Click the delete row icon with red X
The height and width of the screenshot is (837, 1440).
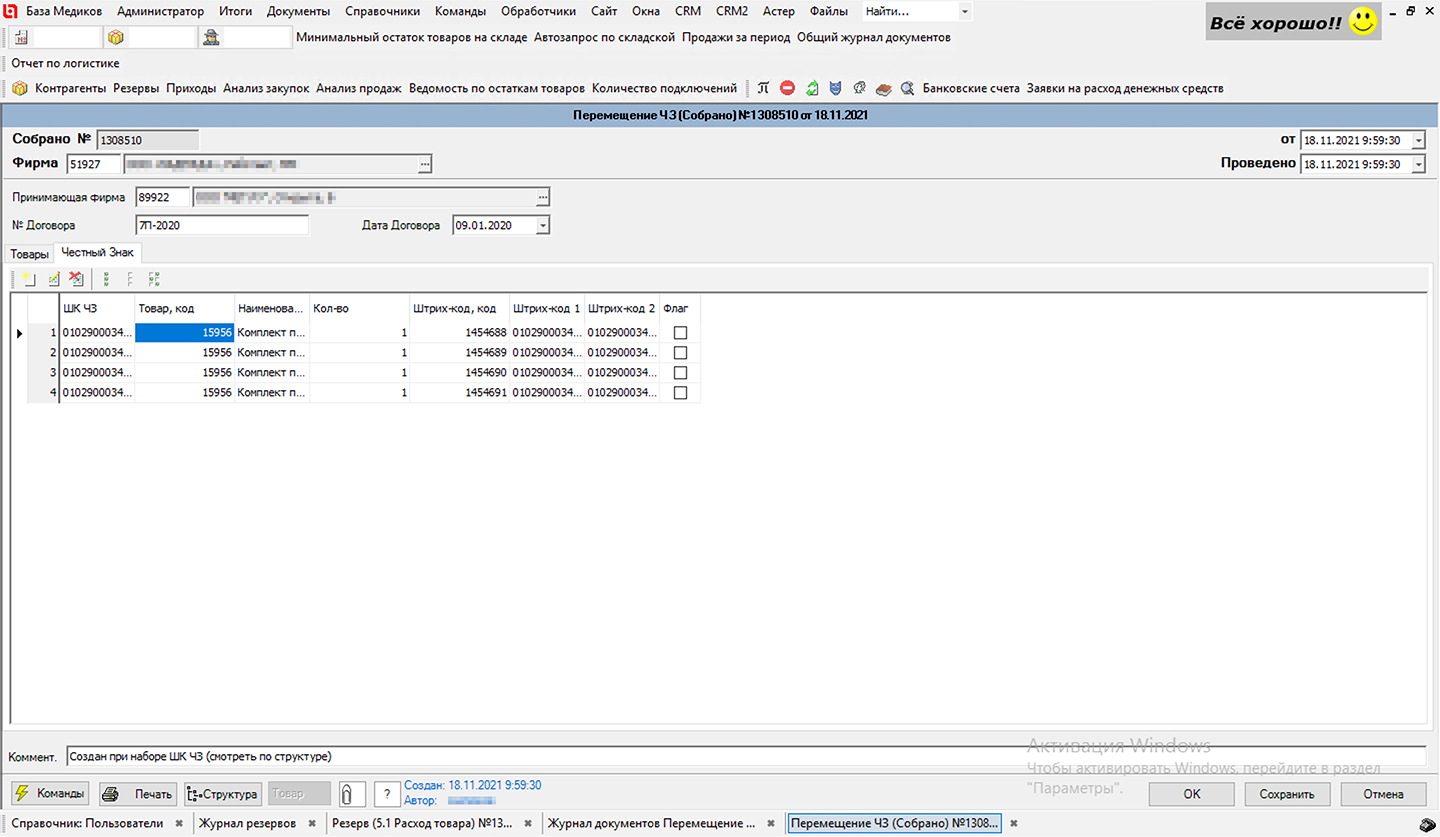(x=76, y=280)
